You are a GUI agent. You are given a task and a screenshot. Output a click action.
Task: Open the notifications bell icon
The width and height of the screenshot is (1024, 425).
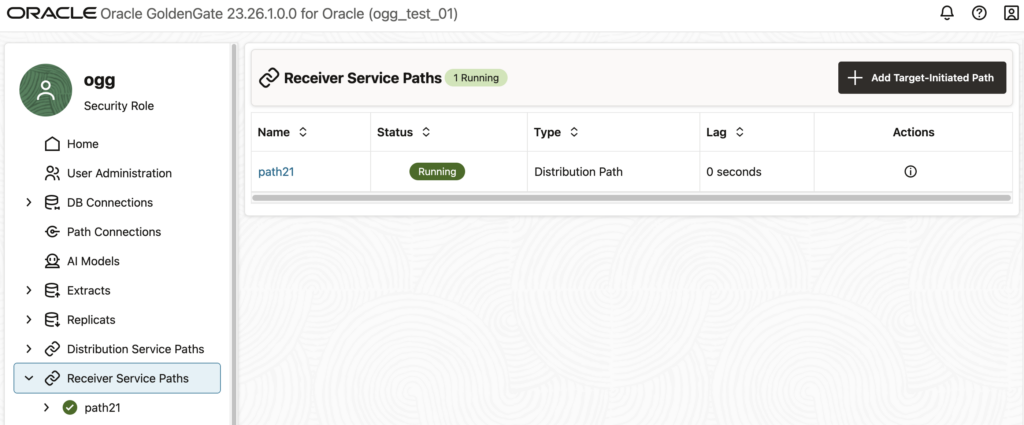pos(947,13)
